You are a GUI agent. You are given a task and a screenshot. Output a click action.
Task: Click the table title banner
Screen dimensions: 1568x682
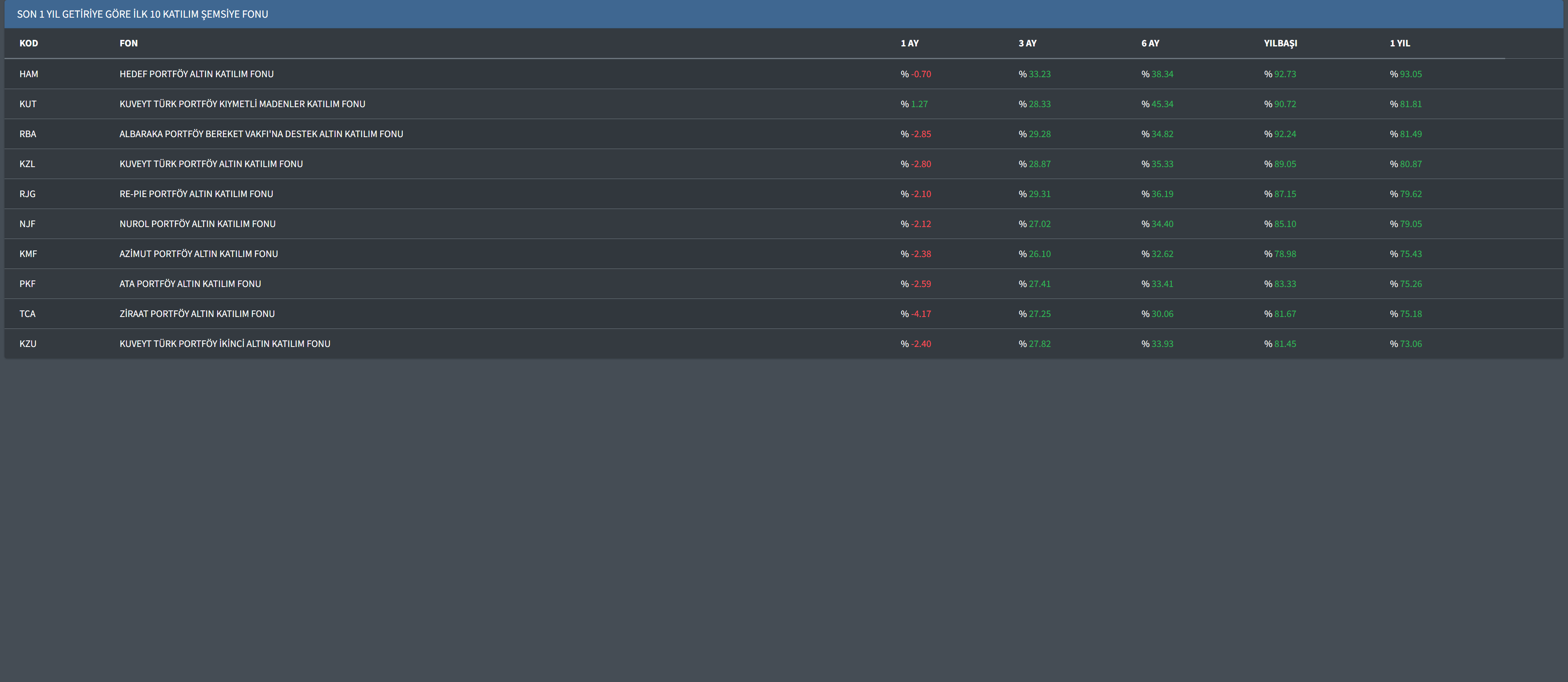pos(142,14)
